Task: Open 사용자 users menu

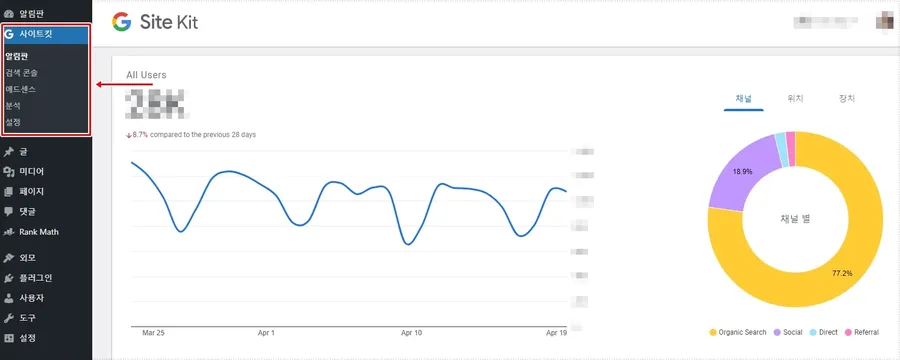Action: (x=46, y=298)
